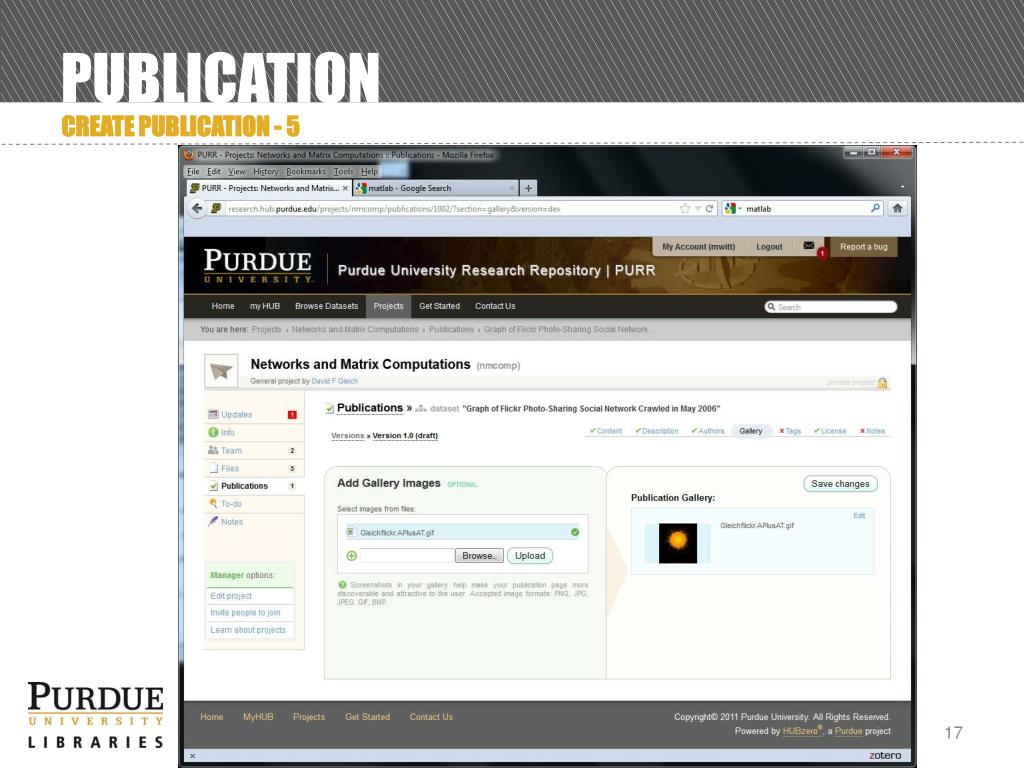Click the Versions link
The width and height of the screenshot is (1024, 768).
click(347, 436)
